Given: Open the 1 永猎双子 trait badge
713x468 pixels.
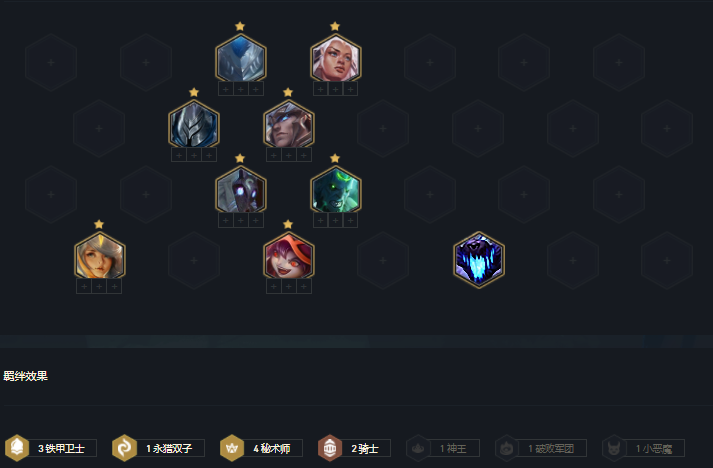Looking at the screenshot, I should 158,448.
